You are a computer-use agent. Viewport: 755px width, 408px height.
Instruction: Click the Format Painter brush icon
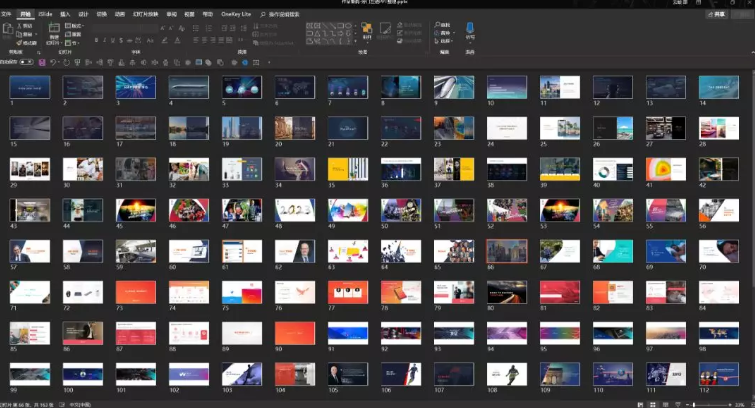tap(20, 43)
